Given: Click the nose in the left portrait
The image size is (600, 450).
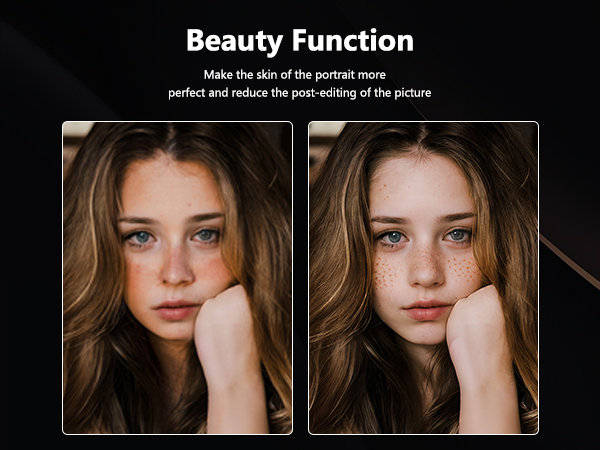Looking at the screenshot, I should click(176, 266).
